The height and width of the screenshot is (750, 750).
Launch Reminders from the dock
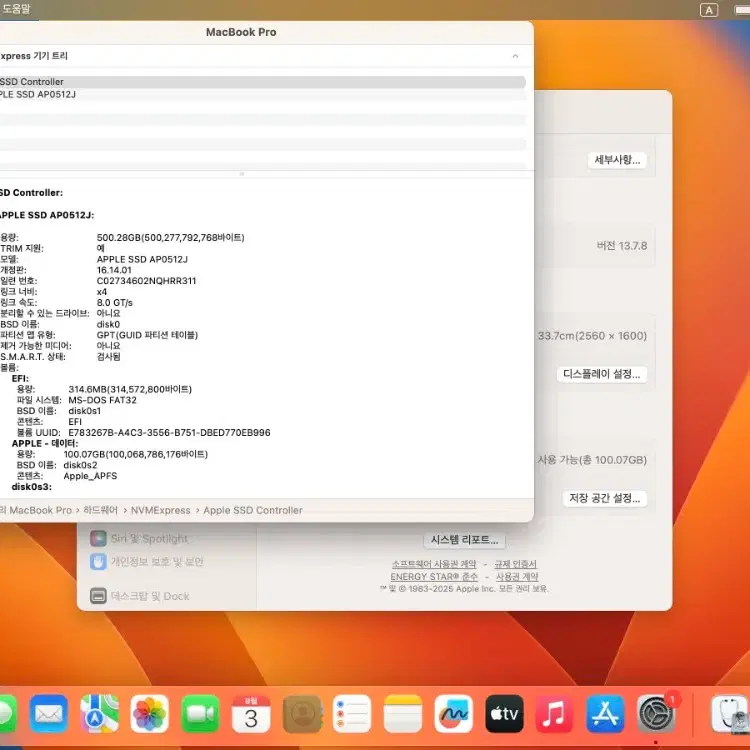[352, 714]
